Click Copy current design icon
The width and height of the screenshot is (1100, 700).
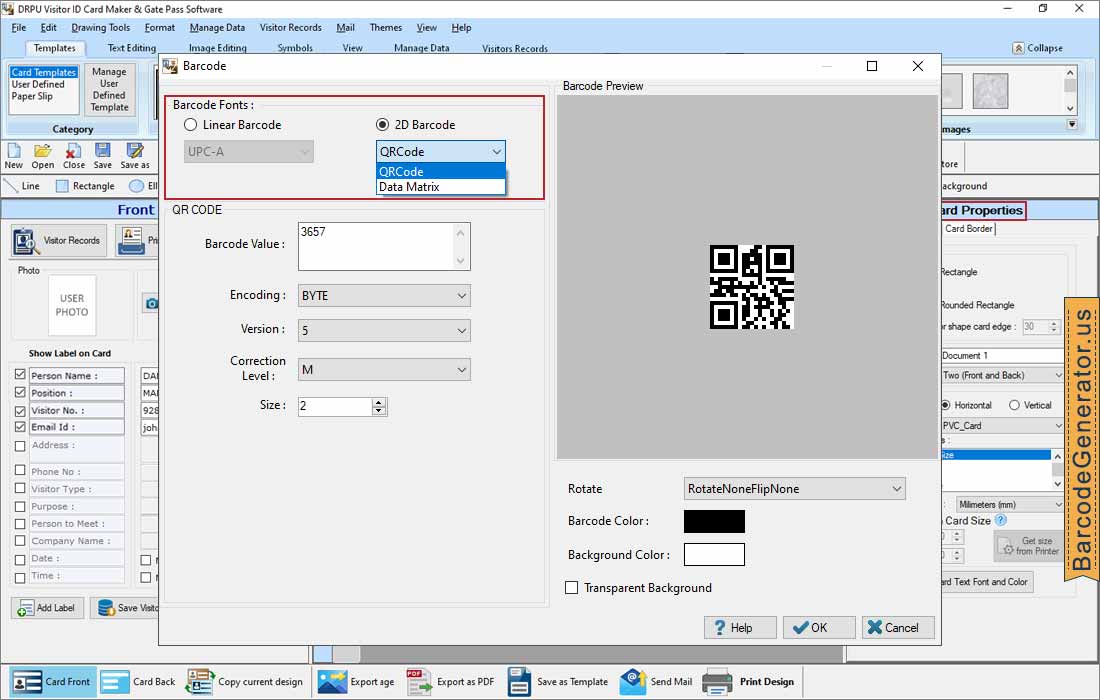pyautogui.click(x=200, y=682)
